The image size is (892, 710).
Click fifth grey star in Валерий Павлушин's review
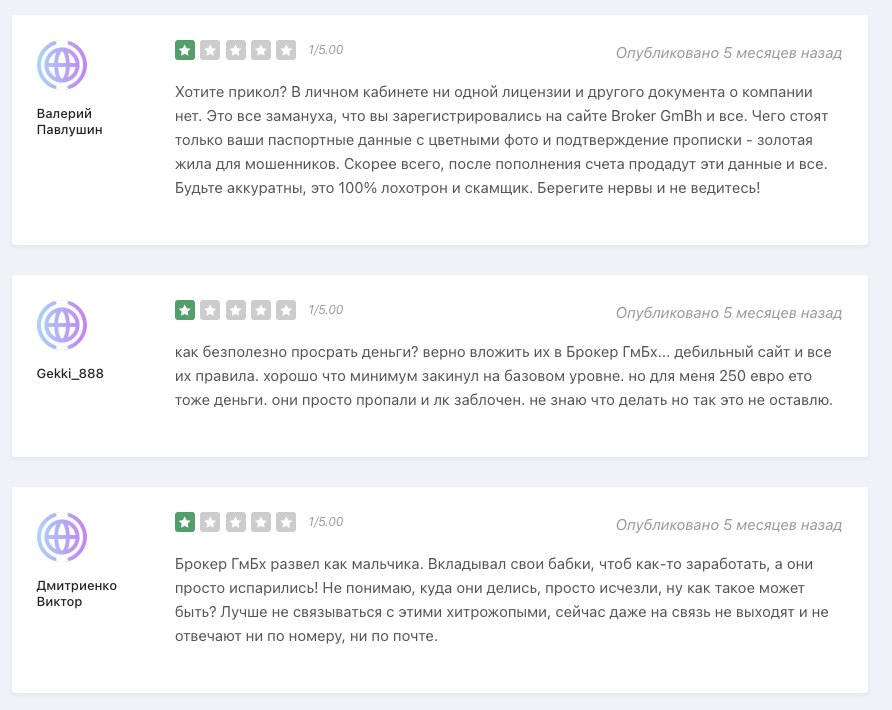[x=286, y=50]
